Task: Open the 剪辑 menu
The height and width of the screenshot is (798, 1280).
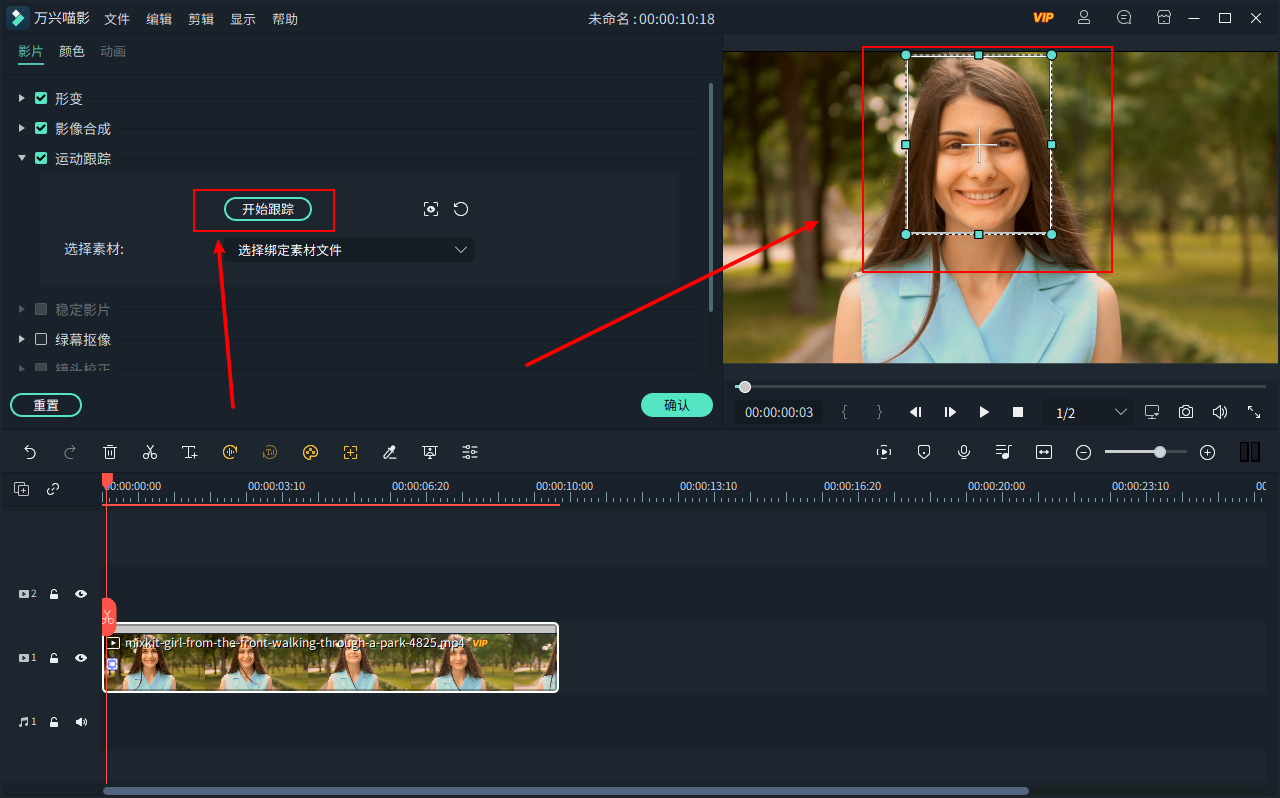Action: (201, 19)
